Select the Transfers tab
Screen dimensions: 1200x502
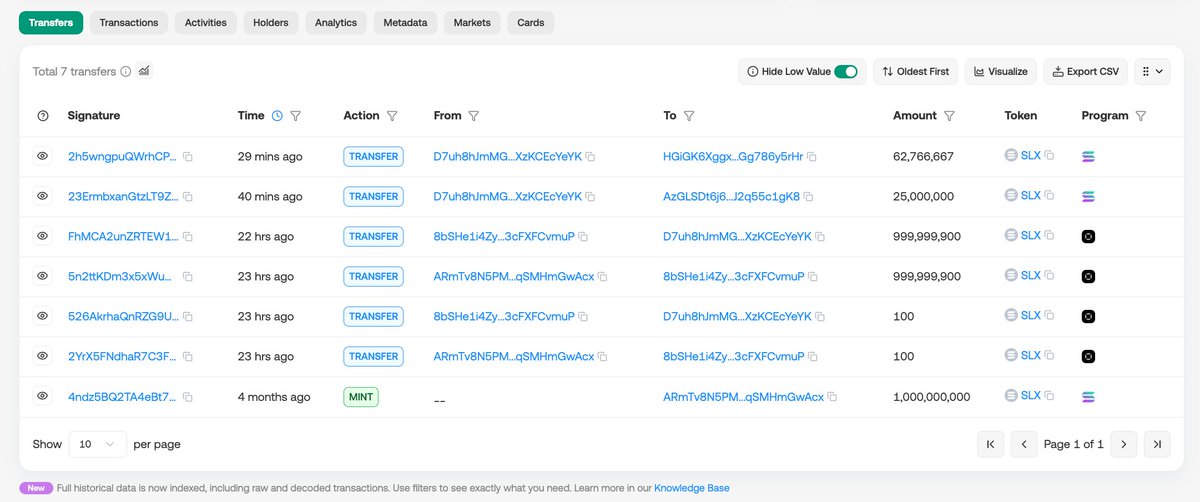tap(51, 23)
